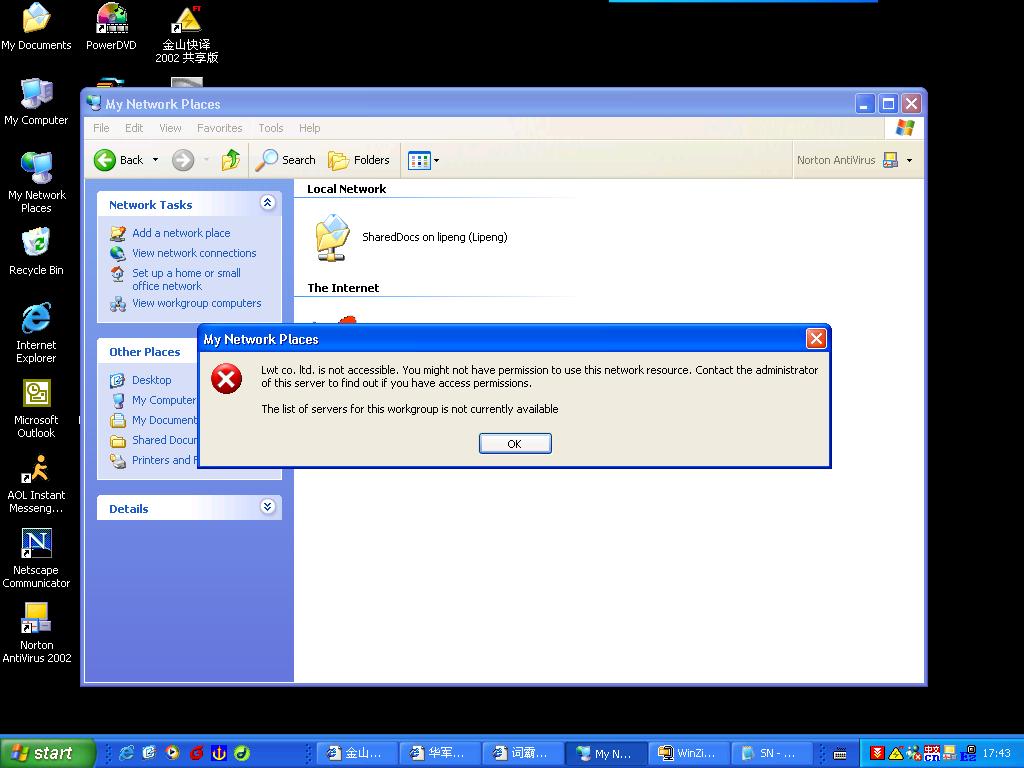Switch to the WinZi... taskbar window
1024x768 pixels.
pyautogui.click(x=689, y=753)
